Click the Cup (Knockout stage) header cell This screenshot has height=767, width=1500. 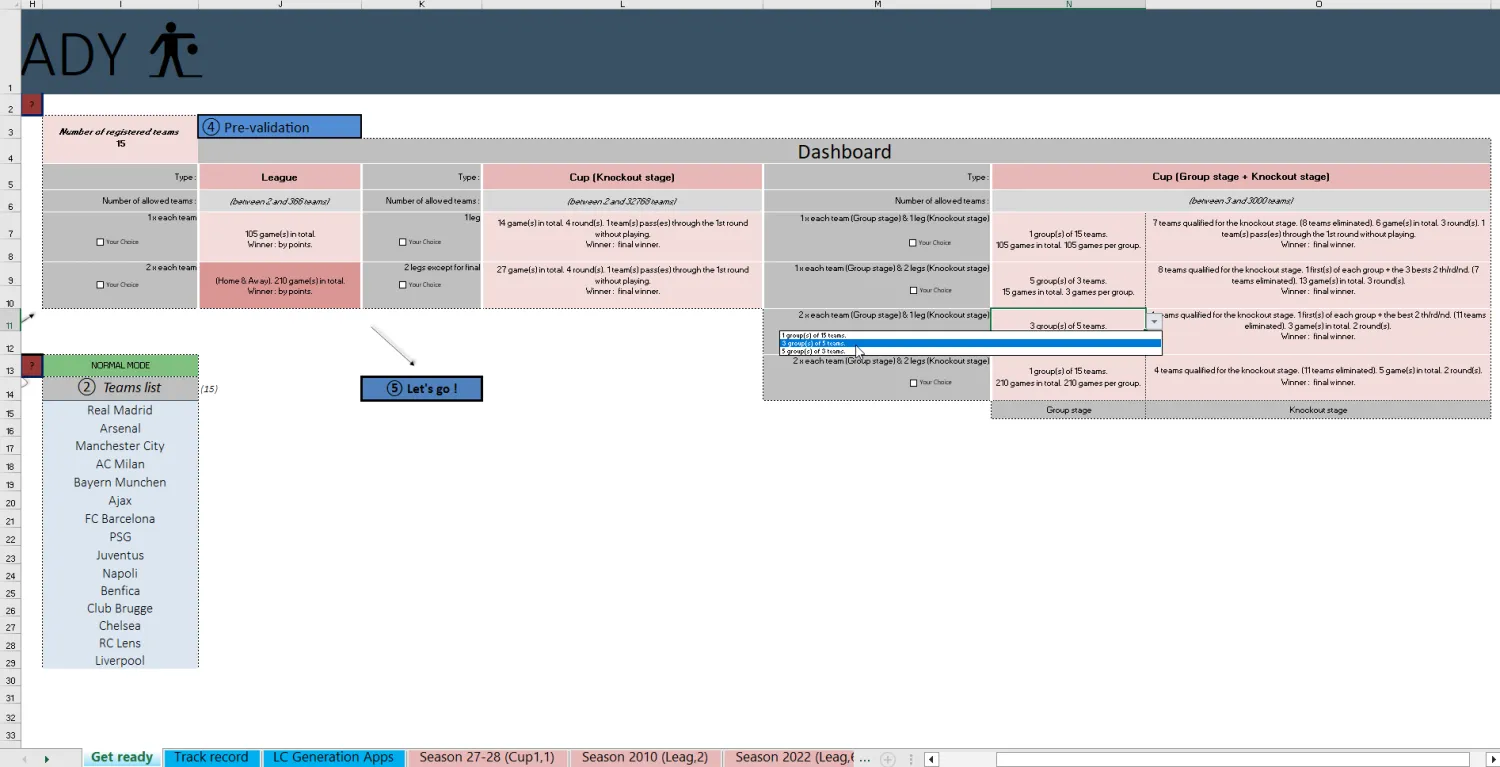[x=622, y=176]
